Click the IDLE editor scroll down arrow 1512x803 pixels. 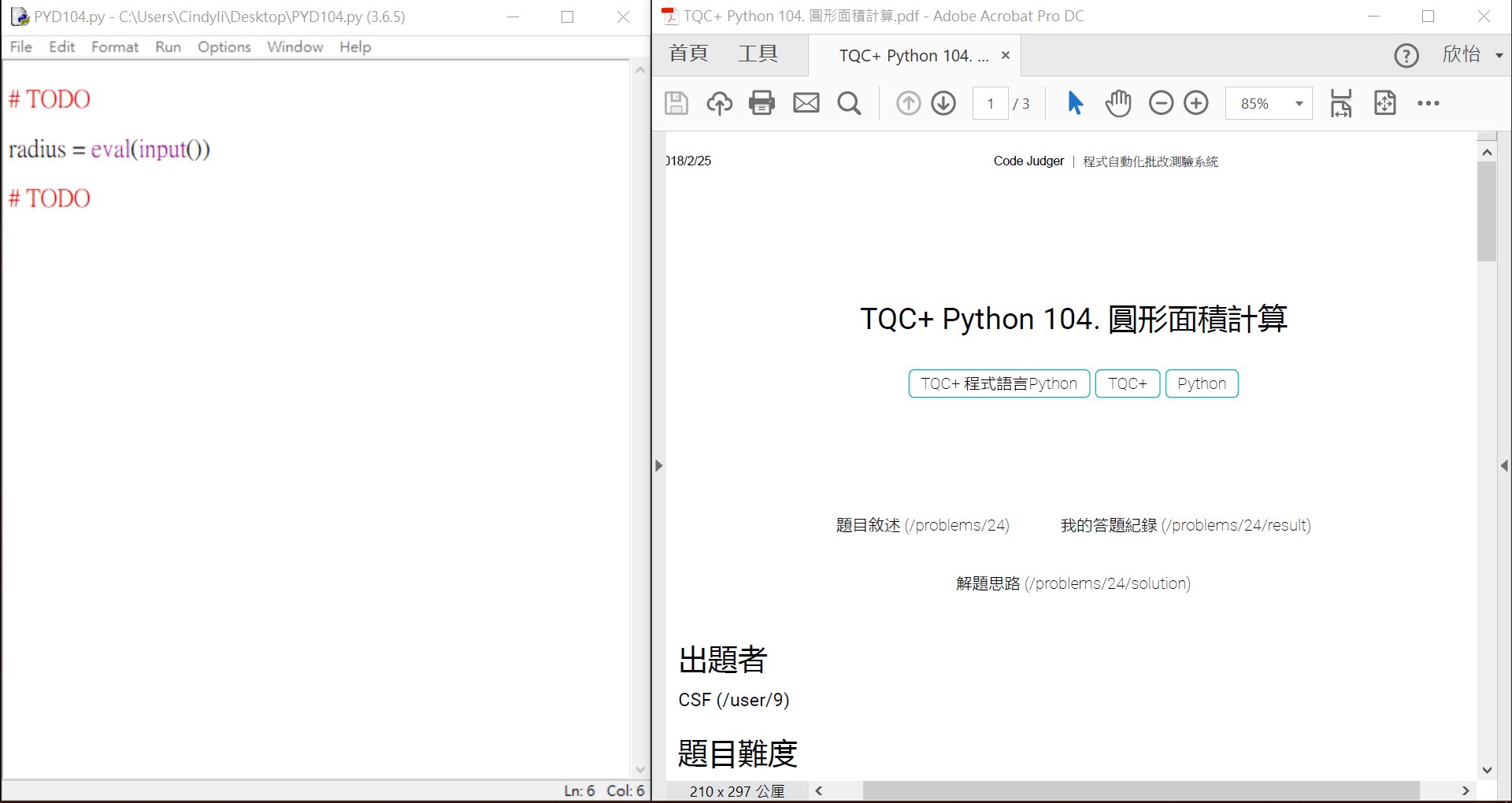click(x=640, y=770)
